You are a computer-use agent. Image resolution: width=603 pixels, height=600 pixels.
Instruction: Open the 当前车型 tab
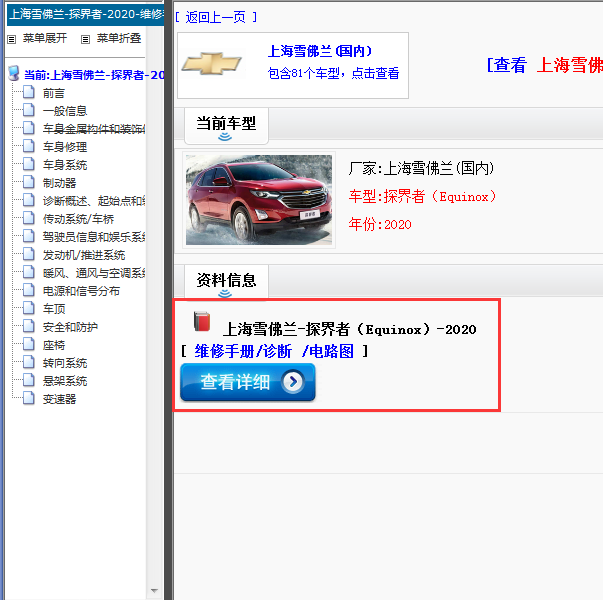(x=226, y=126)
